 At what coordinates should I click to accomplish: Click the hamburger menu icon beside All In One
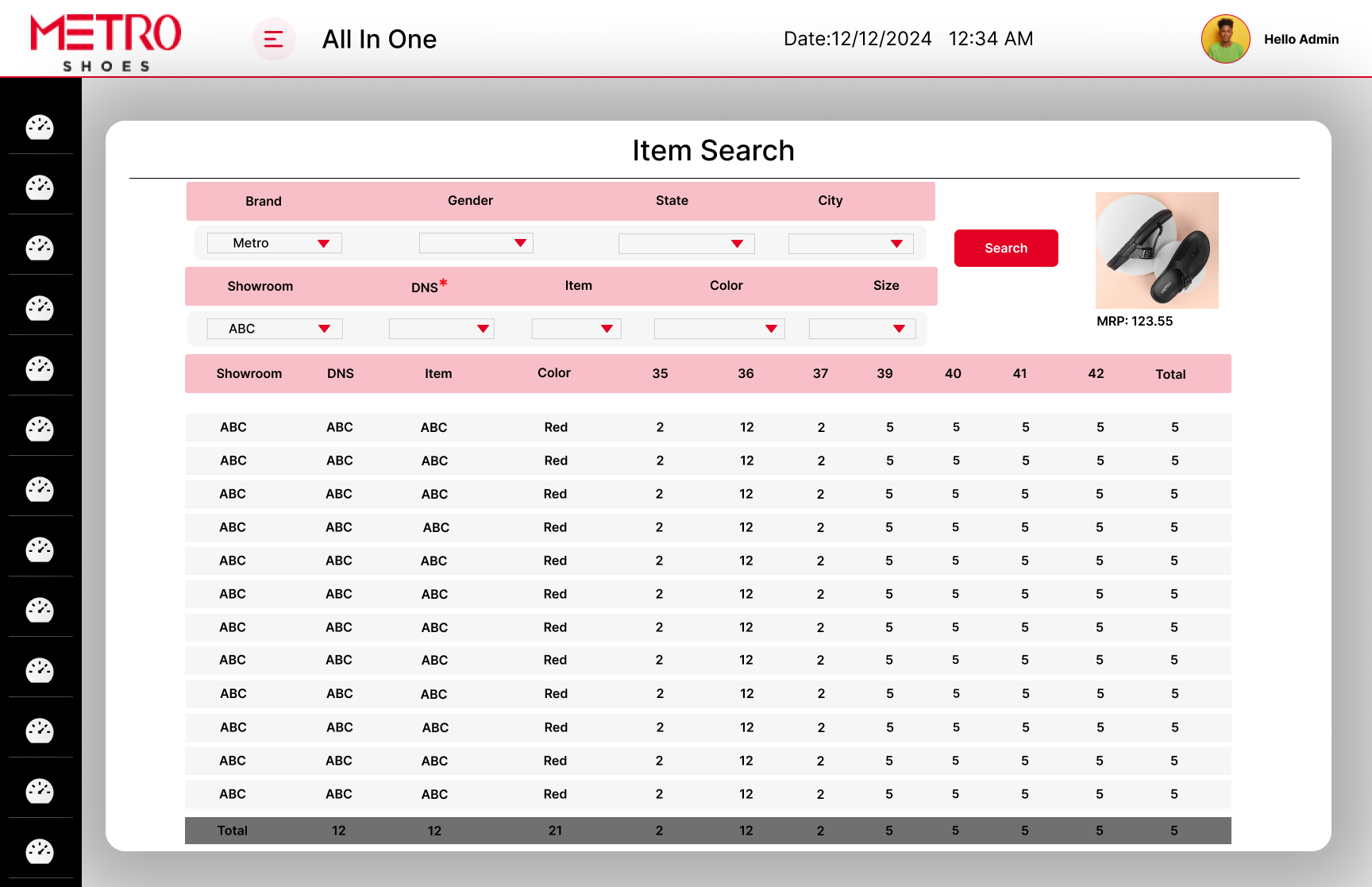(x=274, y=39)
